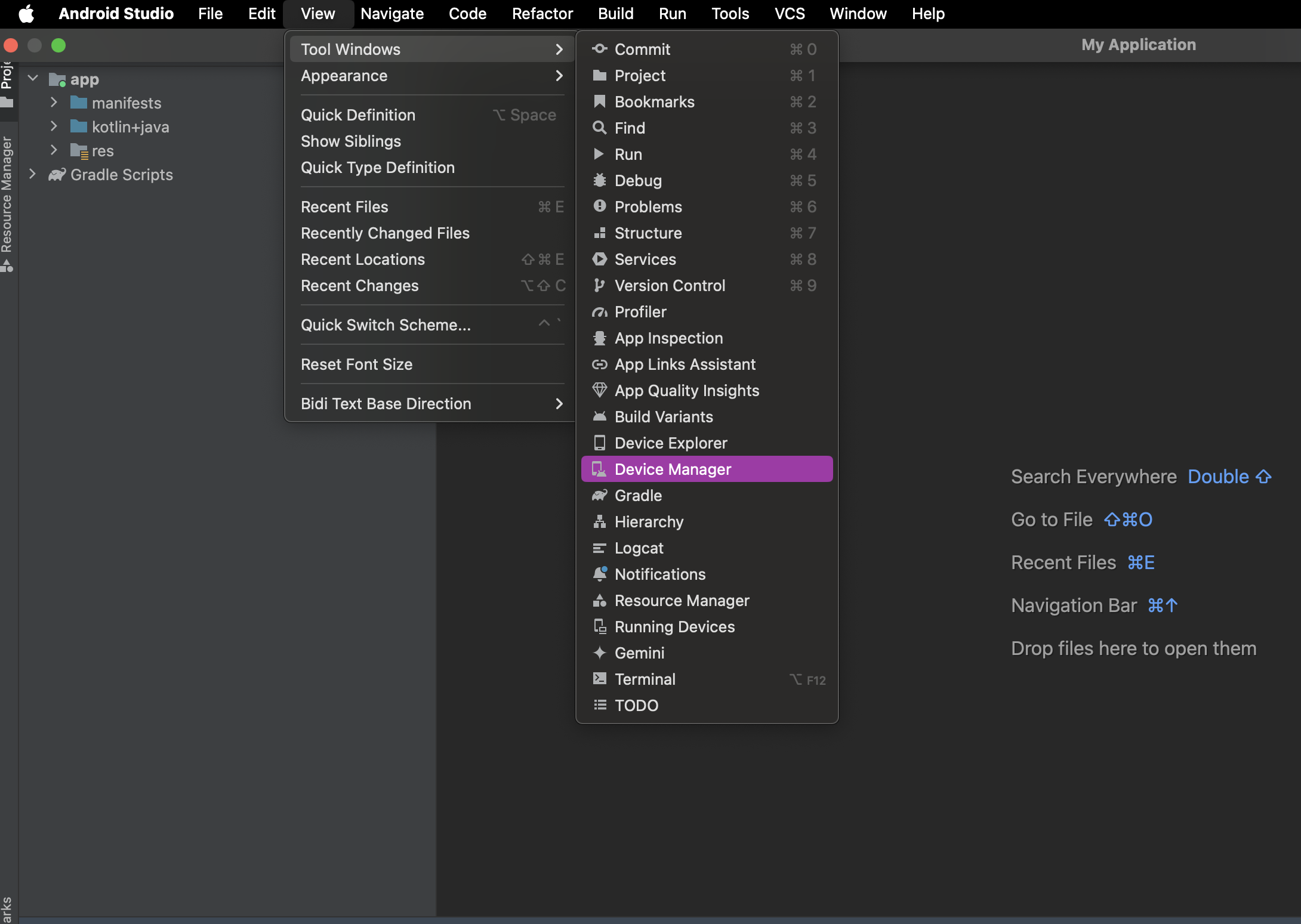
Task: Click the app project root item
Action: 85,77
